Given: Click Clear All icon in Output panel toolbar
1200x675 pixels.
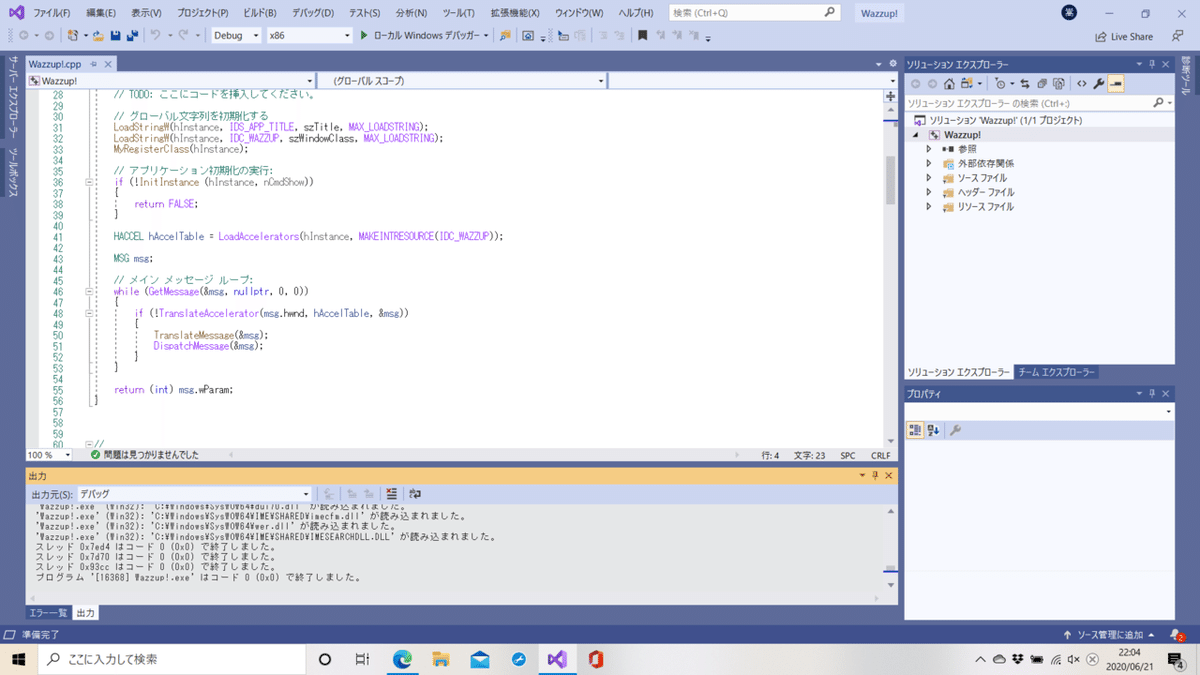Looking at the screenshot, I should pyautogui.click(x=391, y=494).
